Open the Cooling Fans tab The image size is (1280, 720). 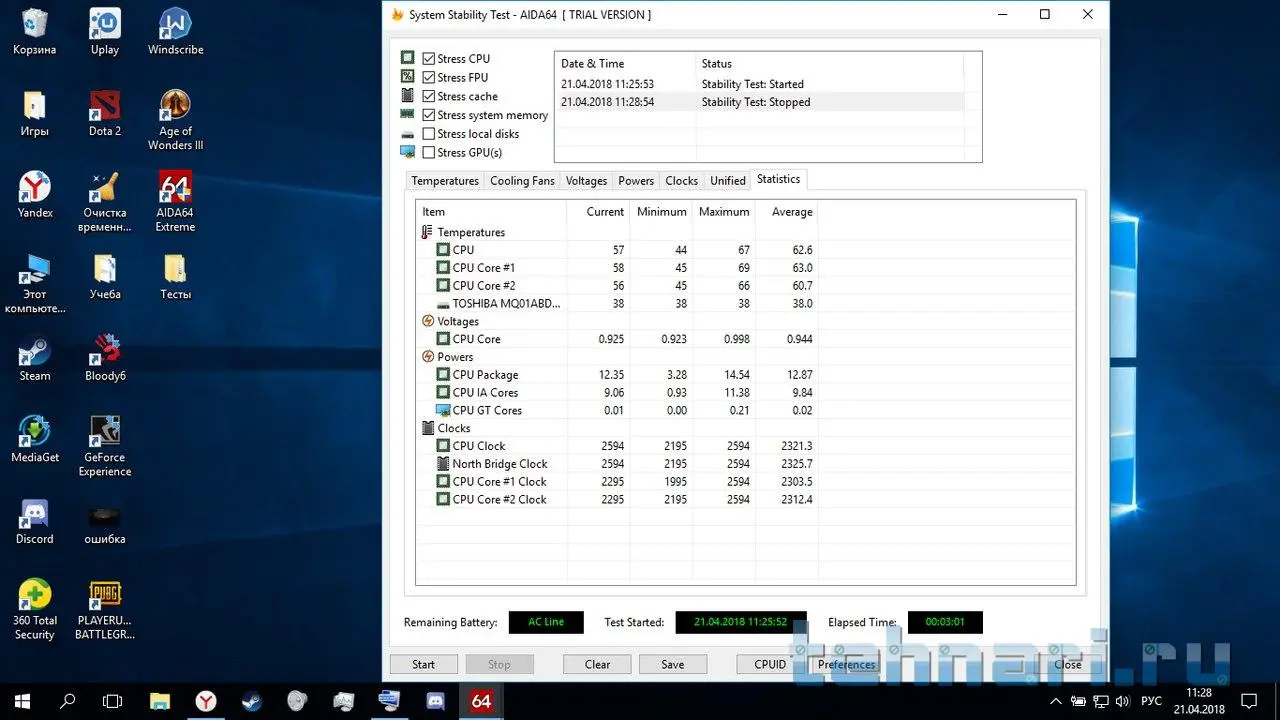tap(522, 181)
